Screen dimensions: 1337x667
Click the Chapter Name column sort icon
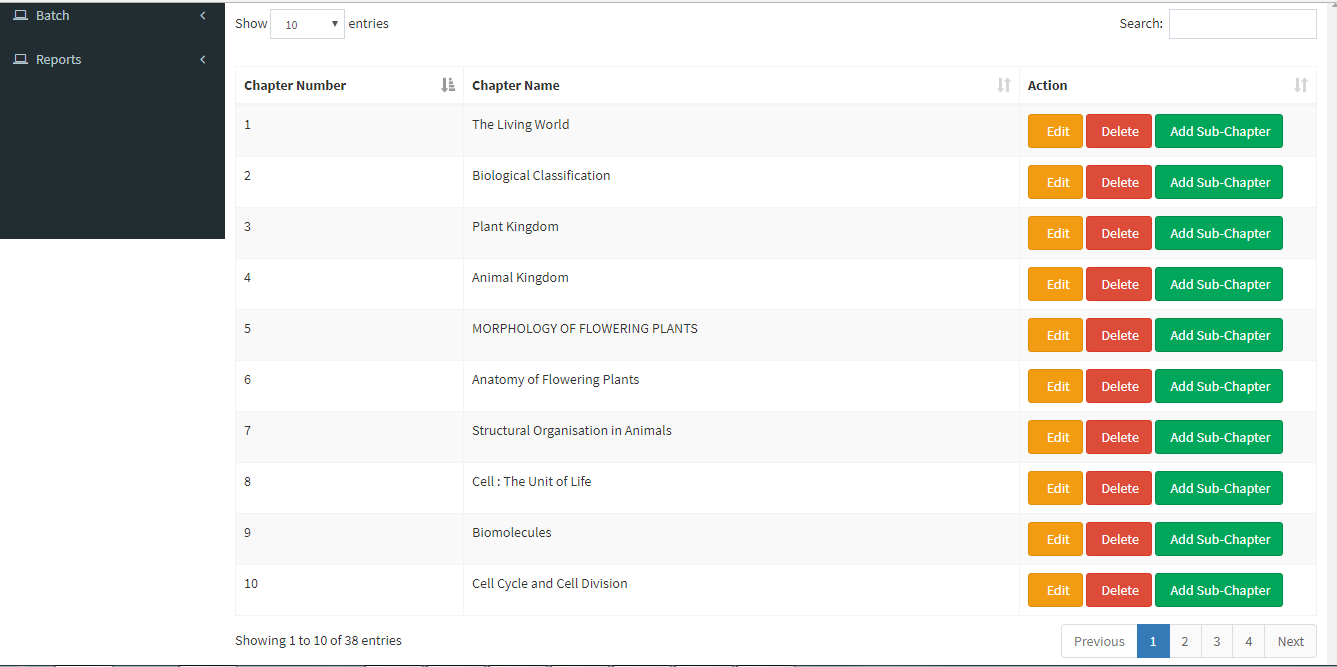(x=1004, y=85)
